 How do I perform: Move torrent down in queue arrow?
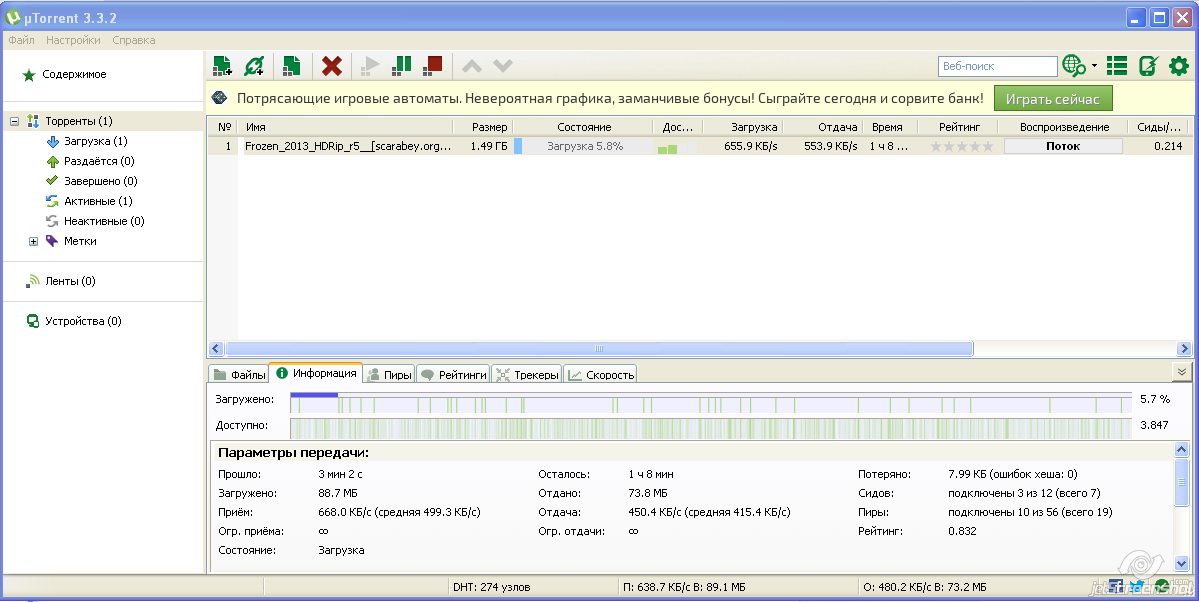click(x=502, y=67)
